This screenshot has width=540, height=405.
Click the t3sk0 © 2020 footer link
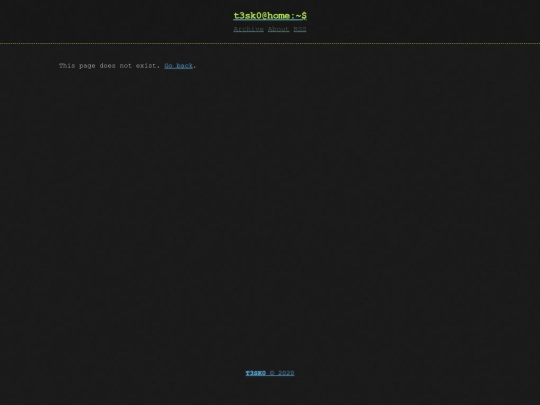click(270, 373)
